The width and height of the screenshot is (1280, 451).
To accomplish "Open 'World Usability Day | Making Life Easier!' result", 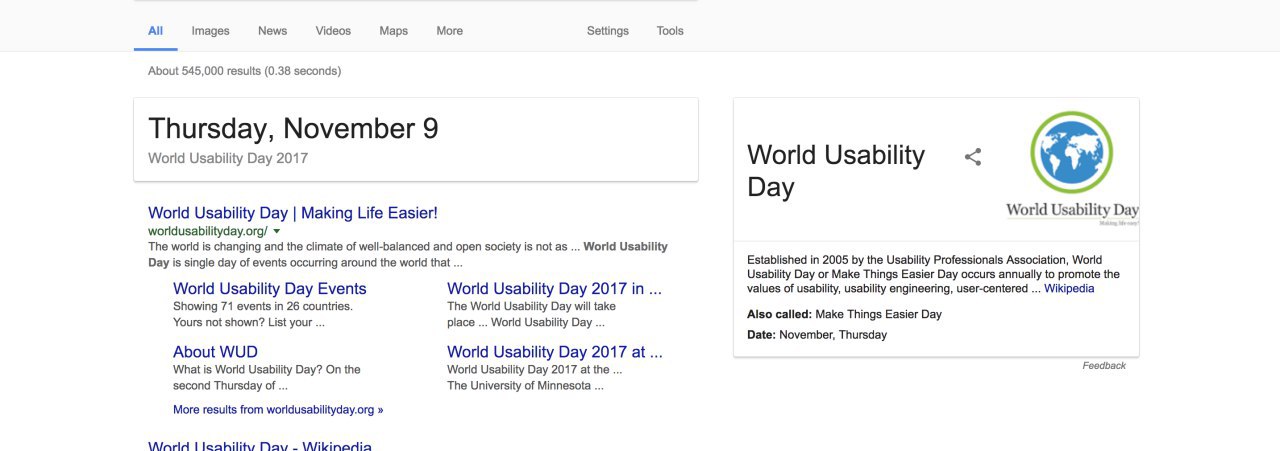I will [293, 213].
